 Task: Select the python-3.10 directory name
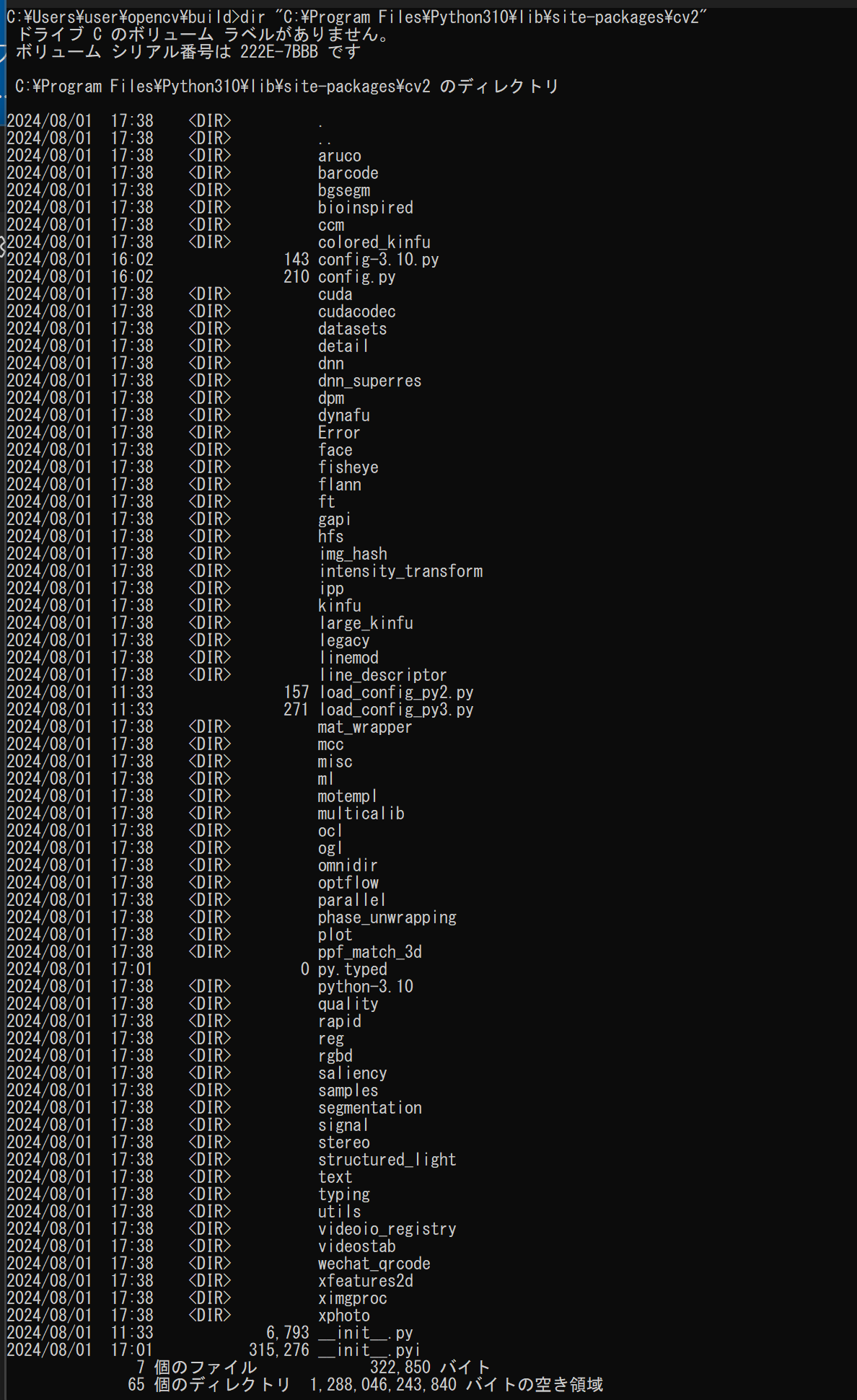point(365,987)
